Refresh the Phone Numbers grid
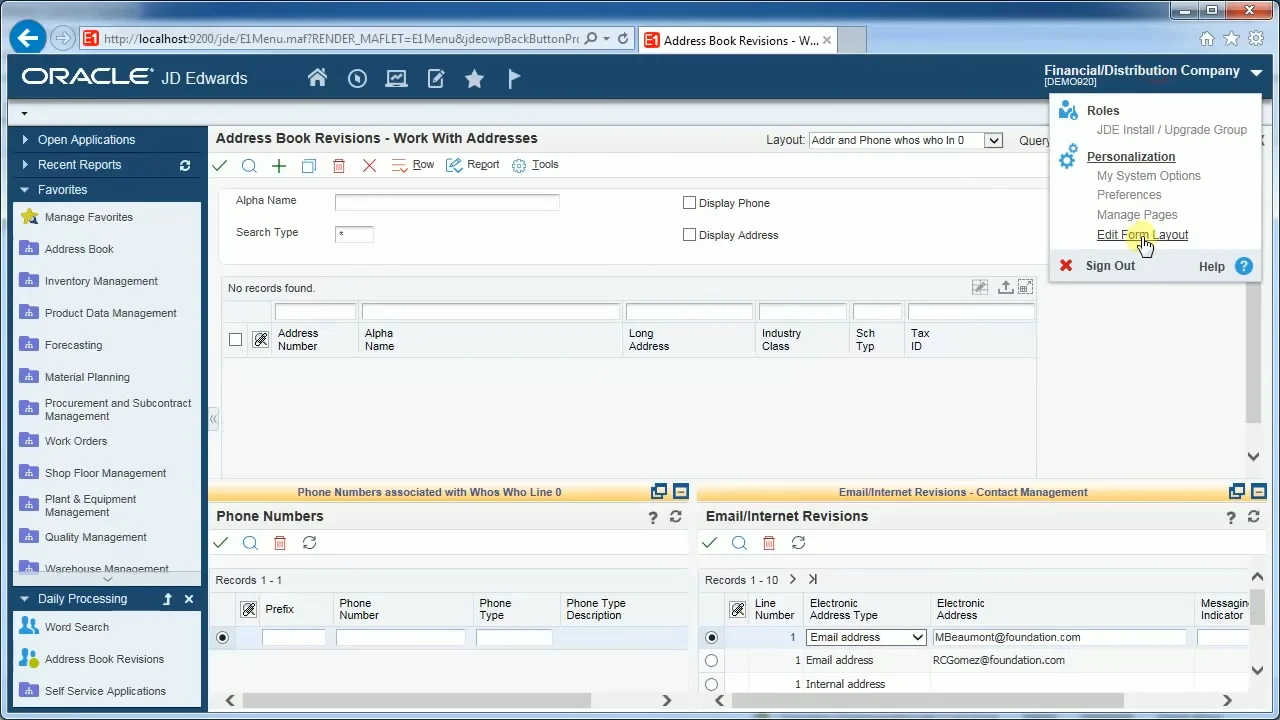 [309, 542]
